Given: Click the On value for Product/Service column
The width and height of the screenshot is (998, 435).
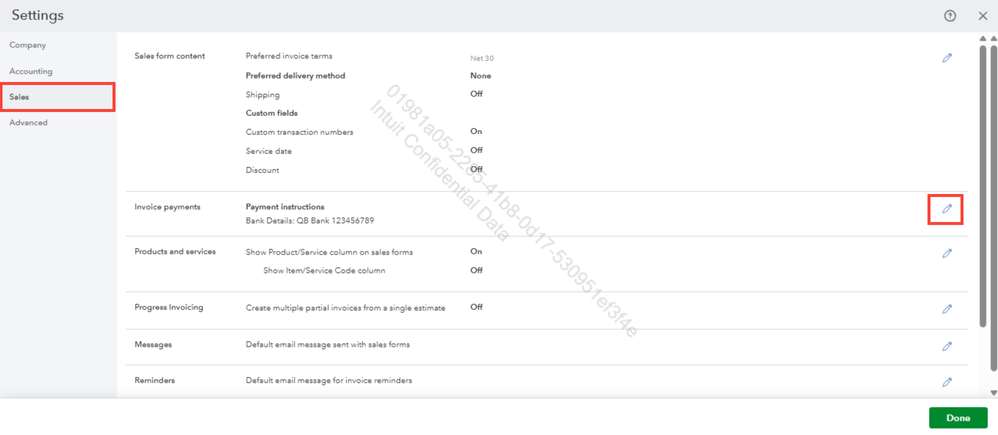Looking at the screenshot, I should 476,252.
